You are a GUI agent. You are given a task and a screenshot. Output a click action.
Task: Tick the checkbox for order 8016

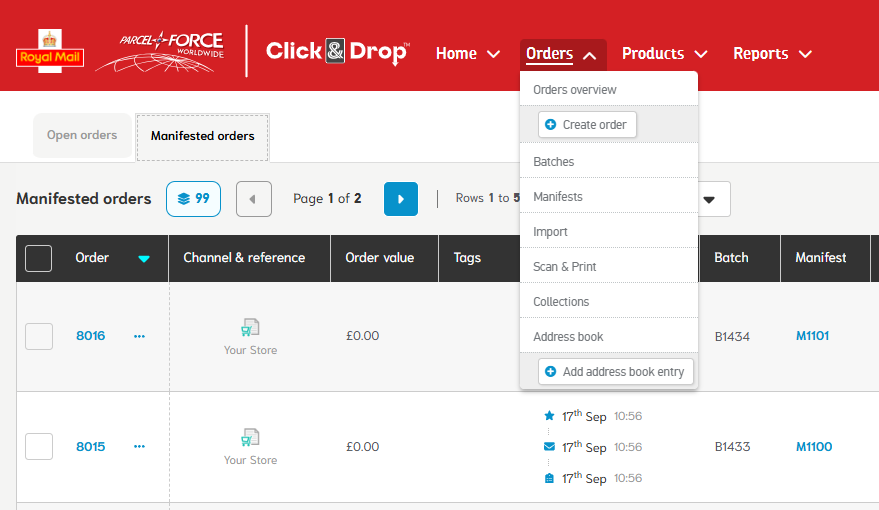39,336
